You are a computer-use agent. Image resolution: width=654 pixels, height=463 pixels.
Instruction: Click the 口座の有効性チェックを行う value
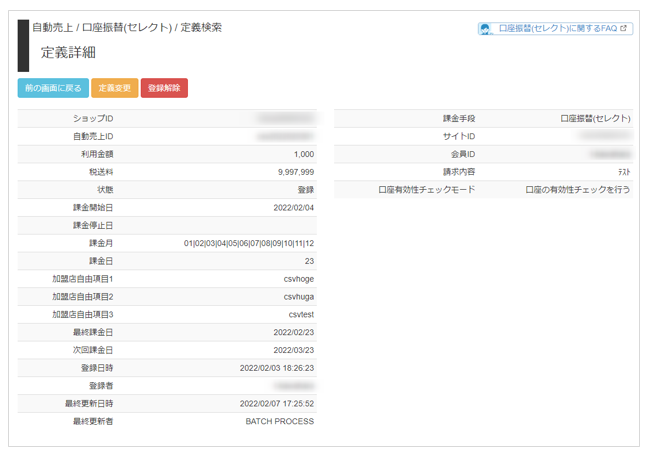click(x=578, y=190)
